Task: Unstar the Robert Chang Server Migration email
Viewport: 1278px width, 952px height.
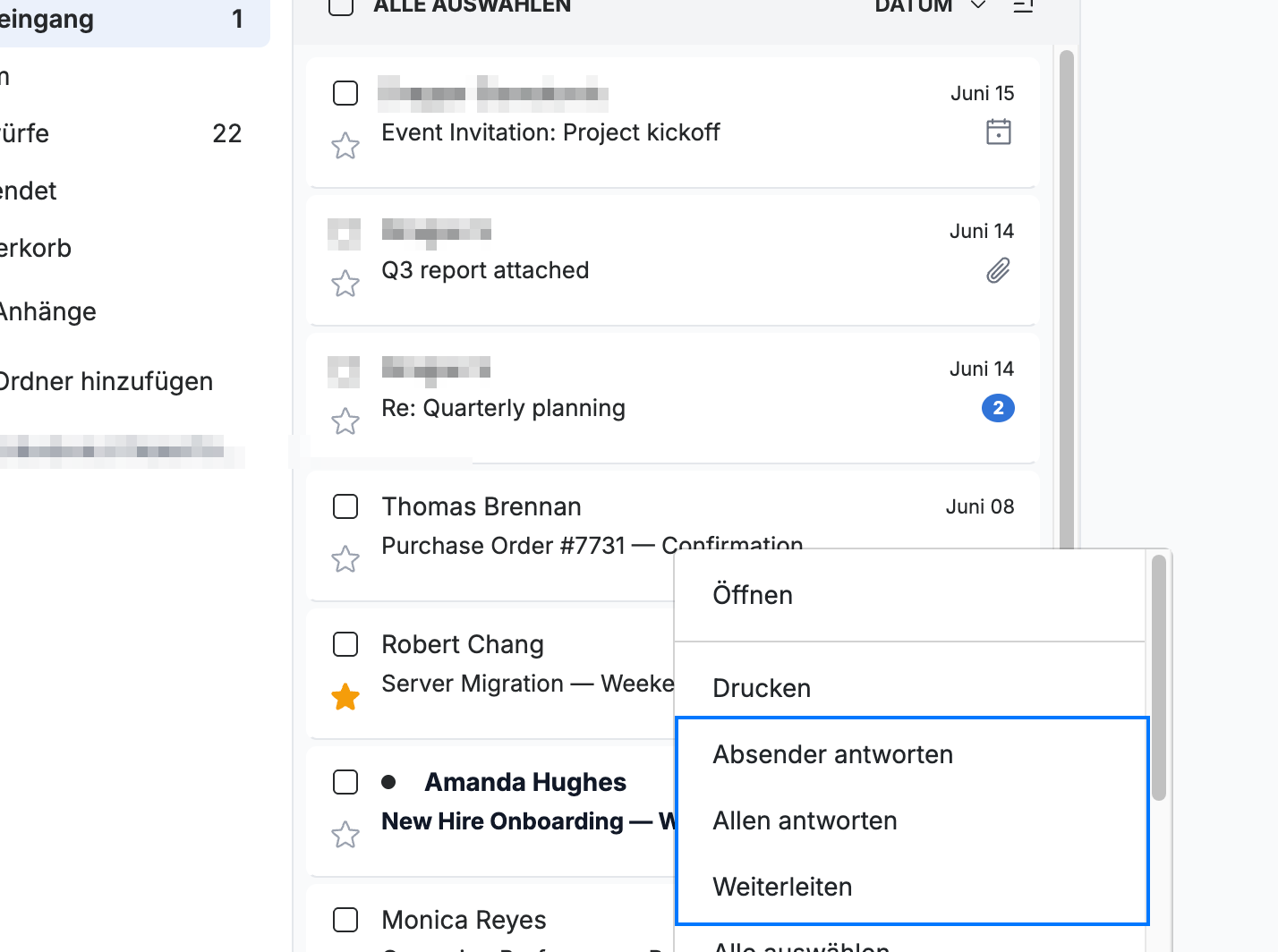Action: click(345, 696)
